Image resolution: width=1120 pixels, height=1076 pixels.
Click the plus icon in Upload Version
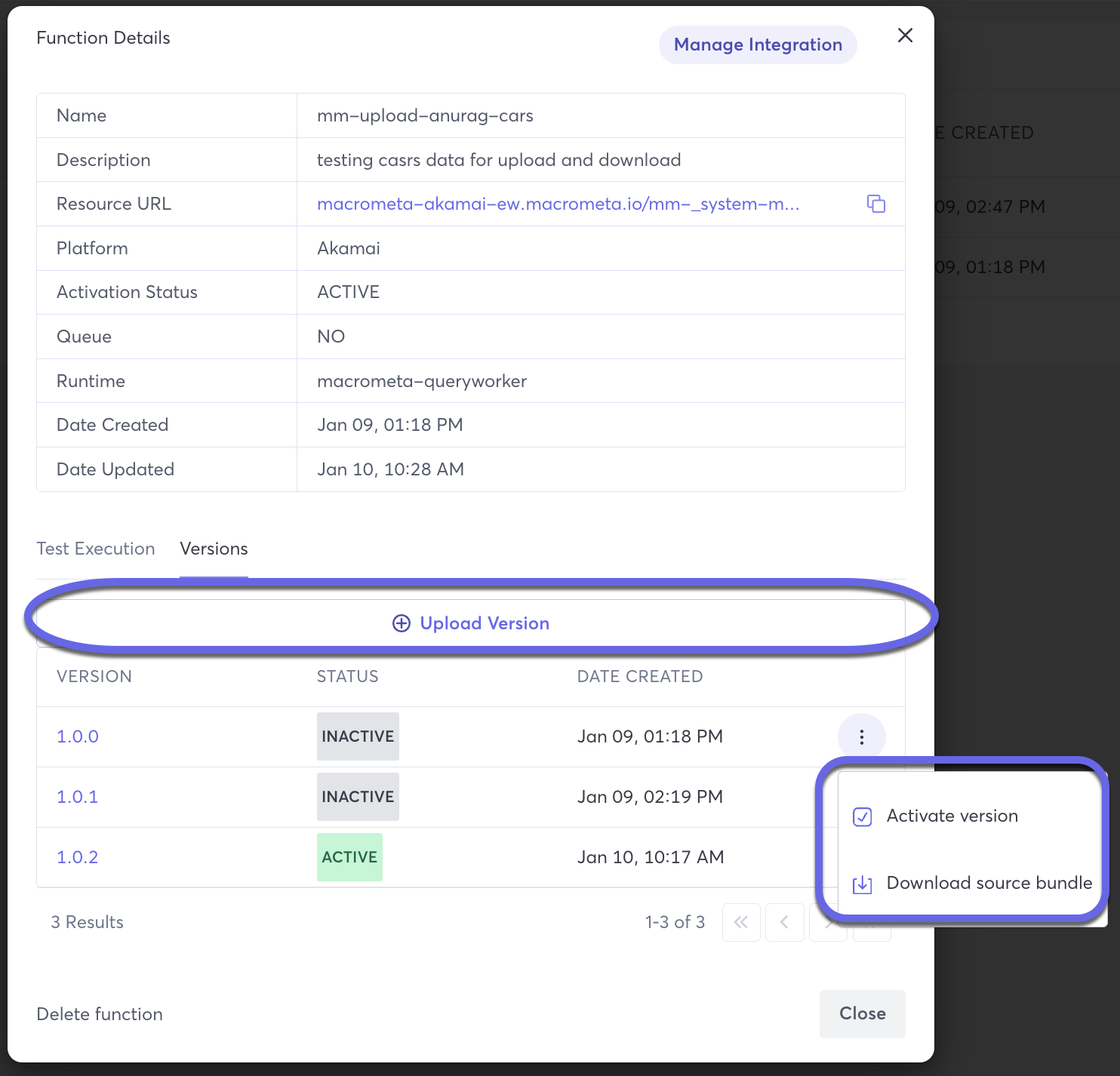(402, 623)
